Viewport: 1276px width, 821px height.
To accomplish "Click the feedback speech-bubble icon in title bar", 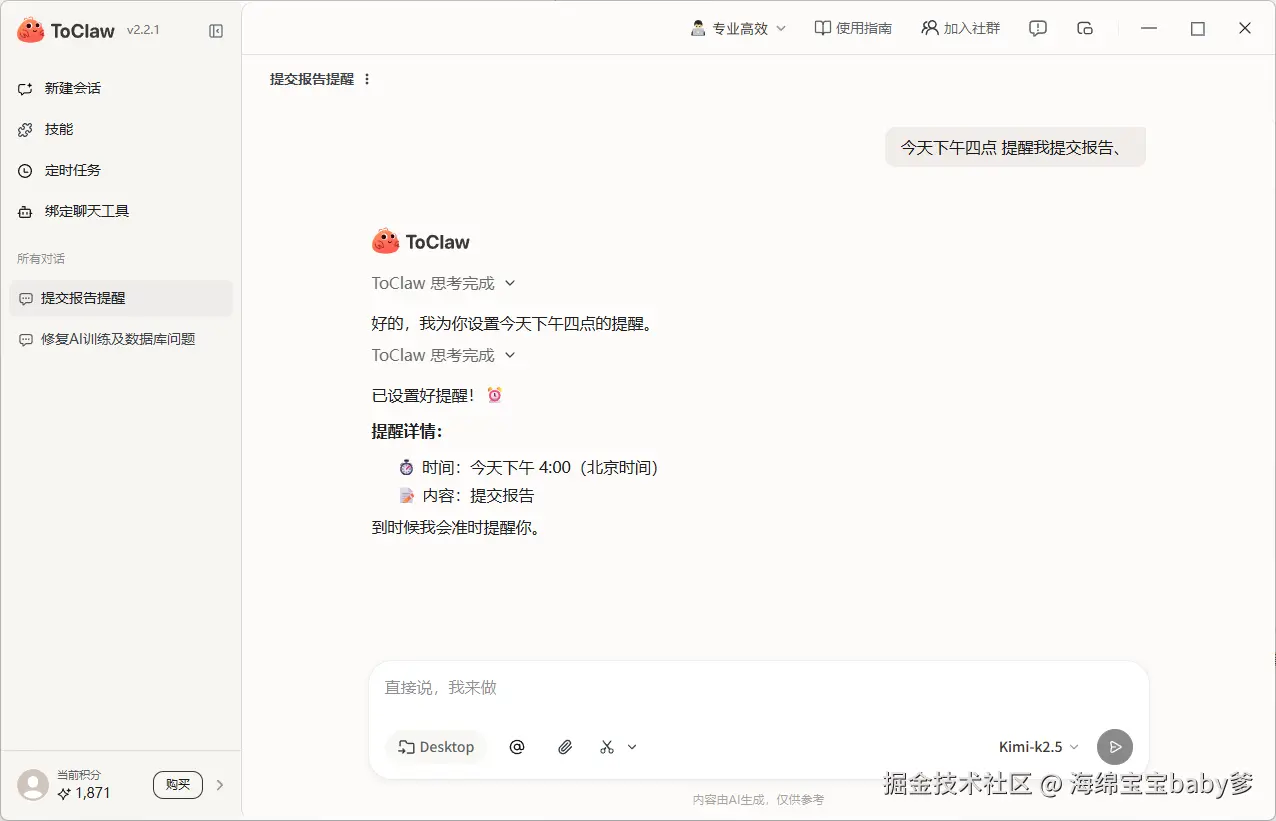I will point(1038,28).
